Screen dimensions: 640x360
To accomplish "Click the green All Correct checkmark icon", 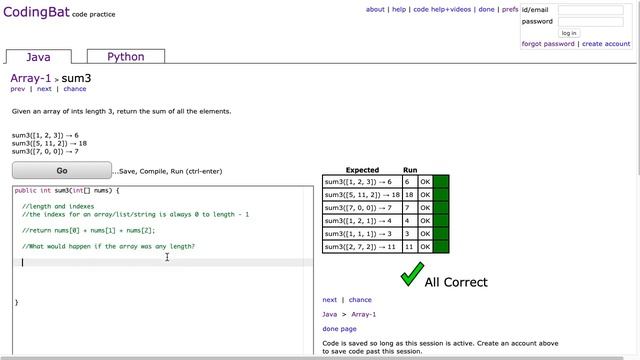I will 412,274.
